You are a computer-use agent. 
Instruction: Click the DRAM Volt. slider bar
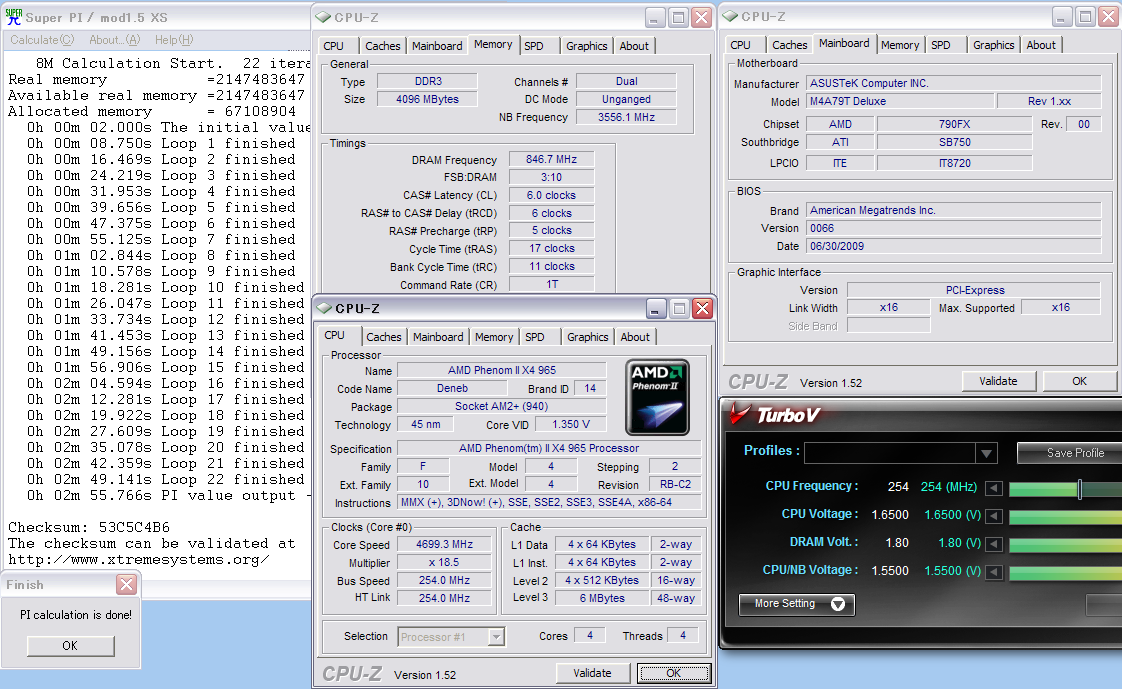1065,544
